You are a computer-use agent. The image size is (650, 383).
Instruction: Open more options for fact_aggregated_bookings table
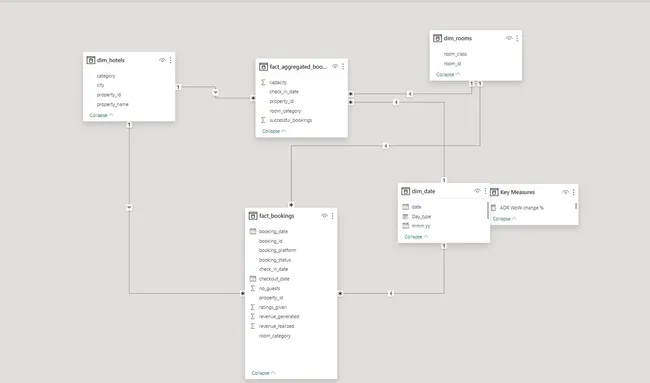(343, 66)
